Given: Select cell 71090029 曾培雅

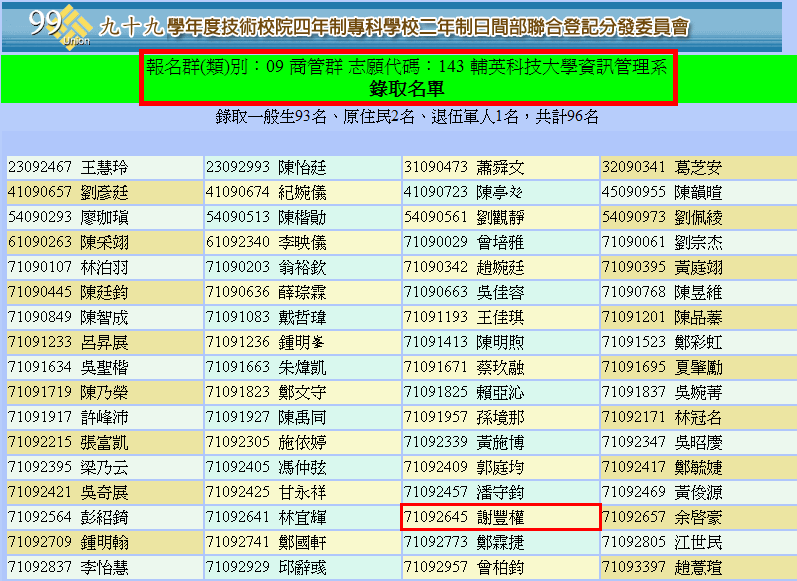Looking at the screenshot, I should [501, 242].
